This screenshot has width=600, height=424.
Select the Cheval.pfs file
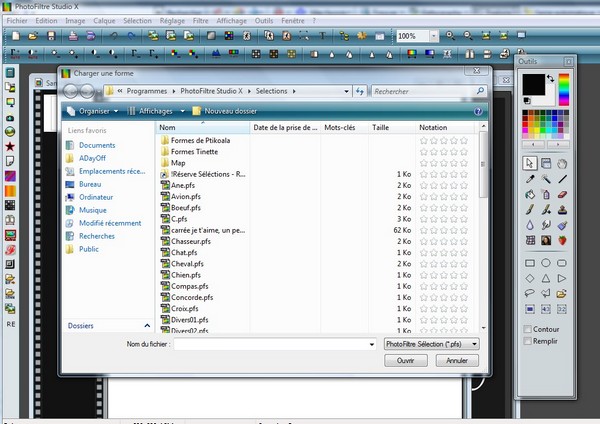[x=187, y=264]
